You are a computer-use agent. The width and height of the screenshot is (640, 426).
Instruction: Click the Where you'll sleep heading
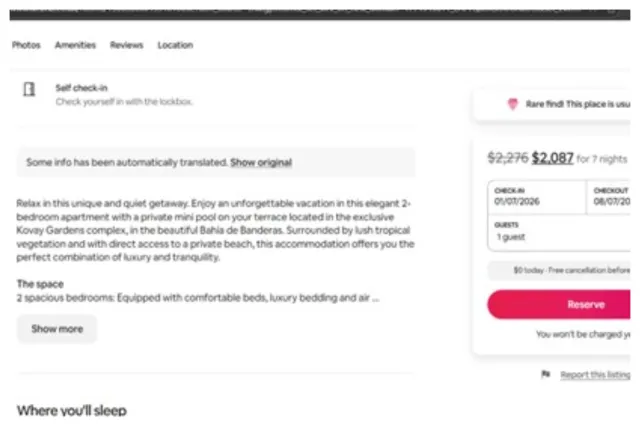point(71,410)
